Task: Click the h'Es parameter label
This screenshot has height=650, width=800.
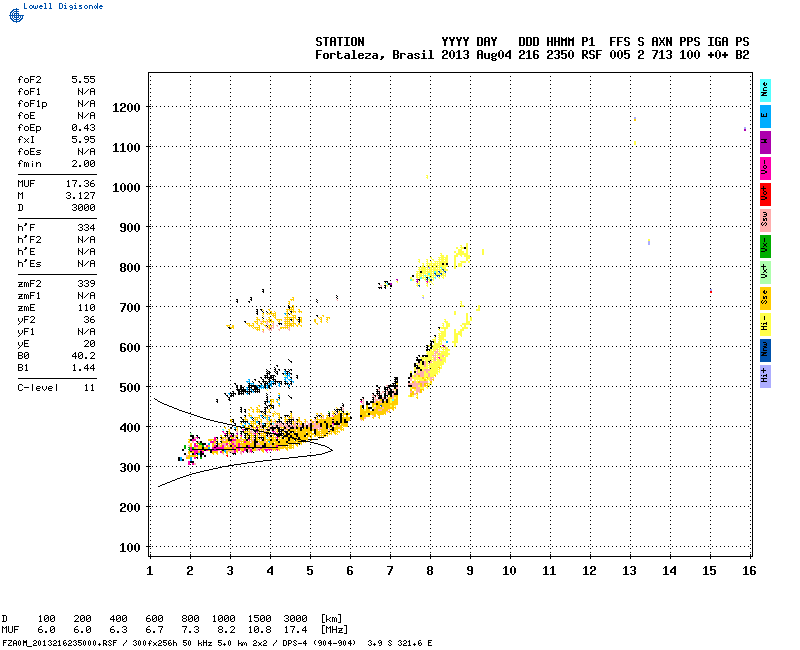Action: 29,263
